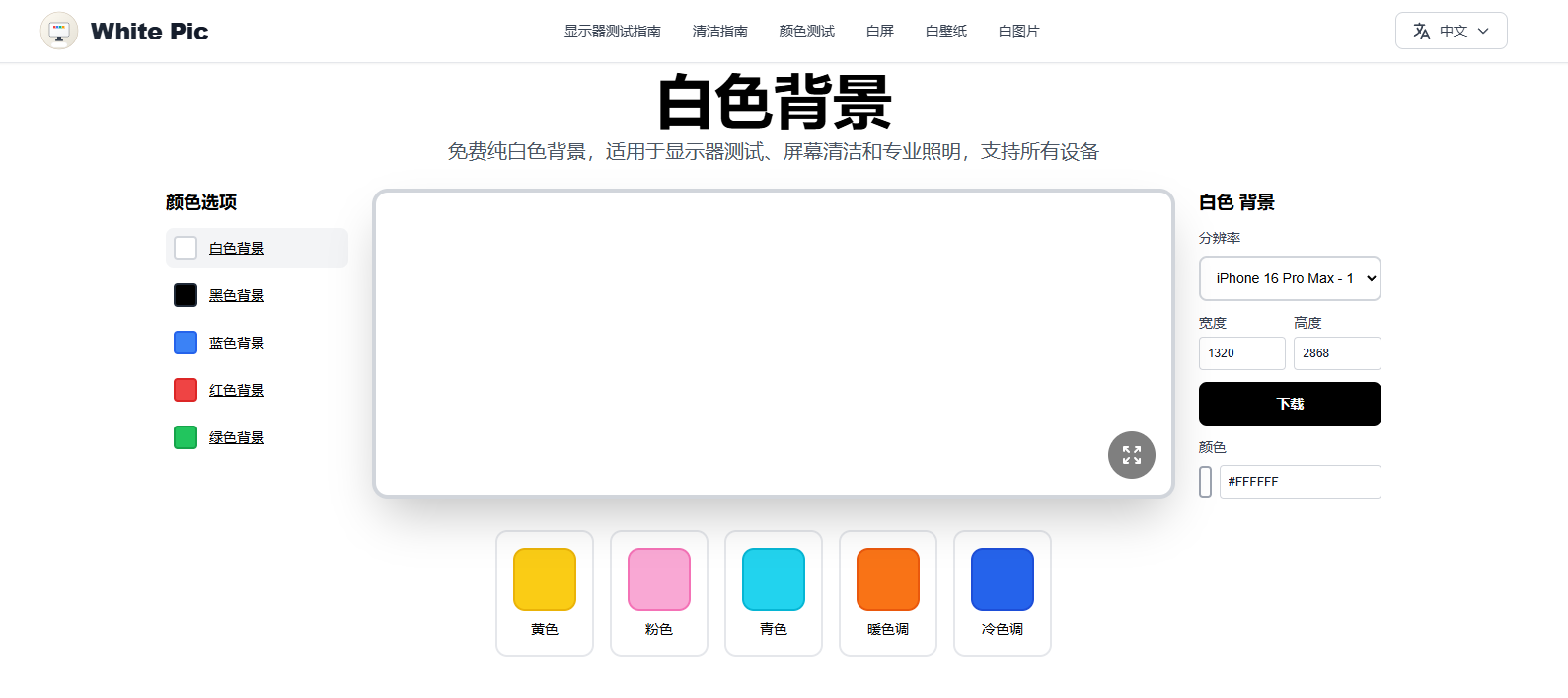Click the 宽度 width field showing 1320
Viewport: 1568px width, 698px height.
[1241, 353]
